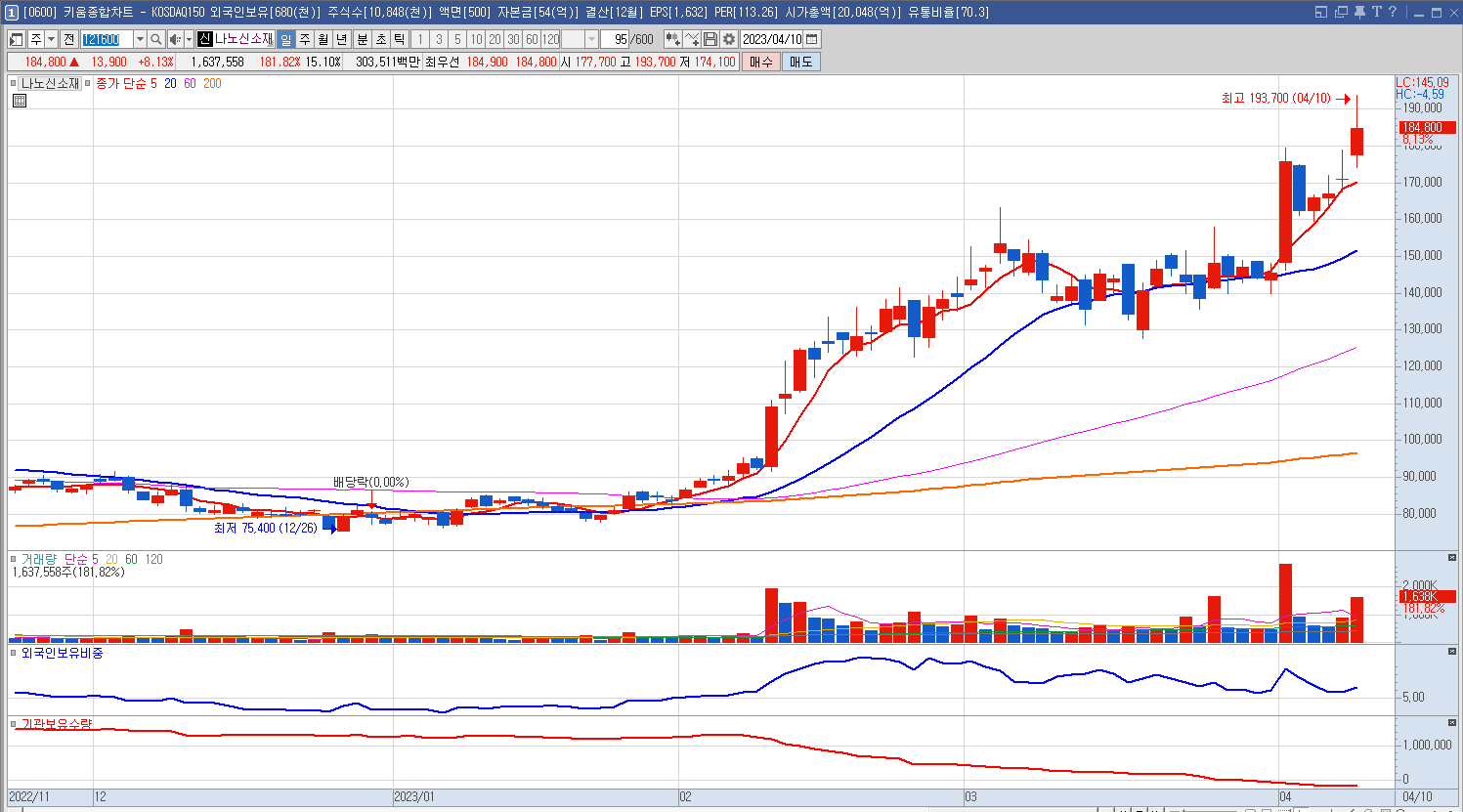The width and height of the screenshot is (1463, 812).
Task: Expand the dropdown arrow next to speaker icon
Action: click(x=189, y=39)
